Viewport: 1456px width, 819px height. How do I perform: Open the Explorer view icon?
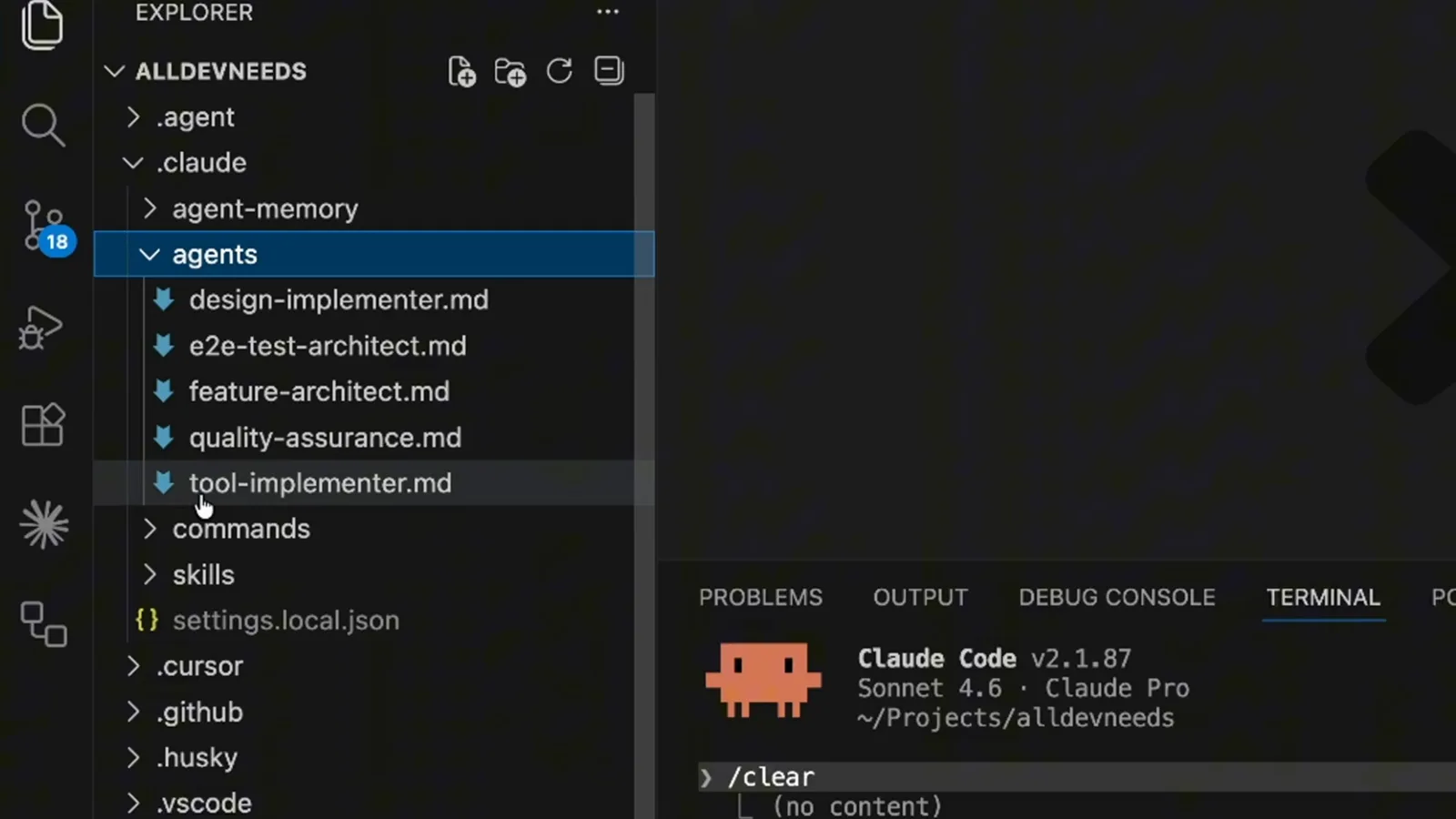coord(43,23)
